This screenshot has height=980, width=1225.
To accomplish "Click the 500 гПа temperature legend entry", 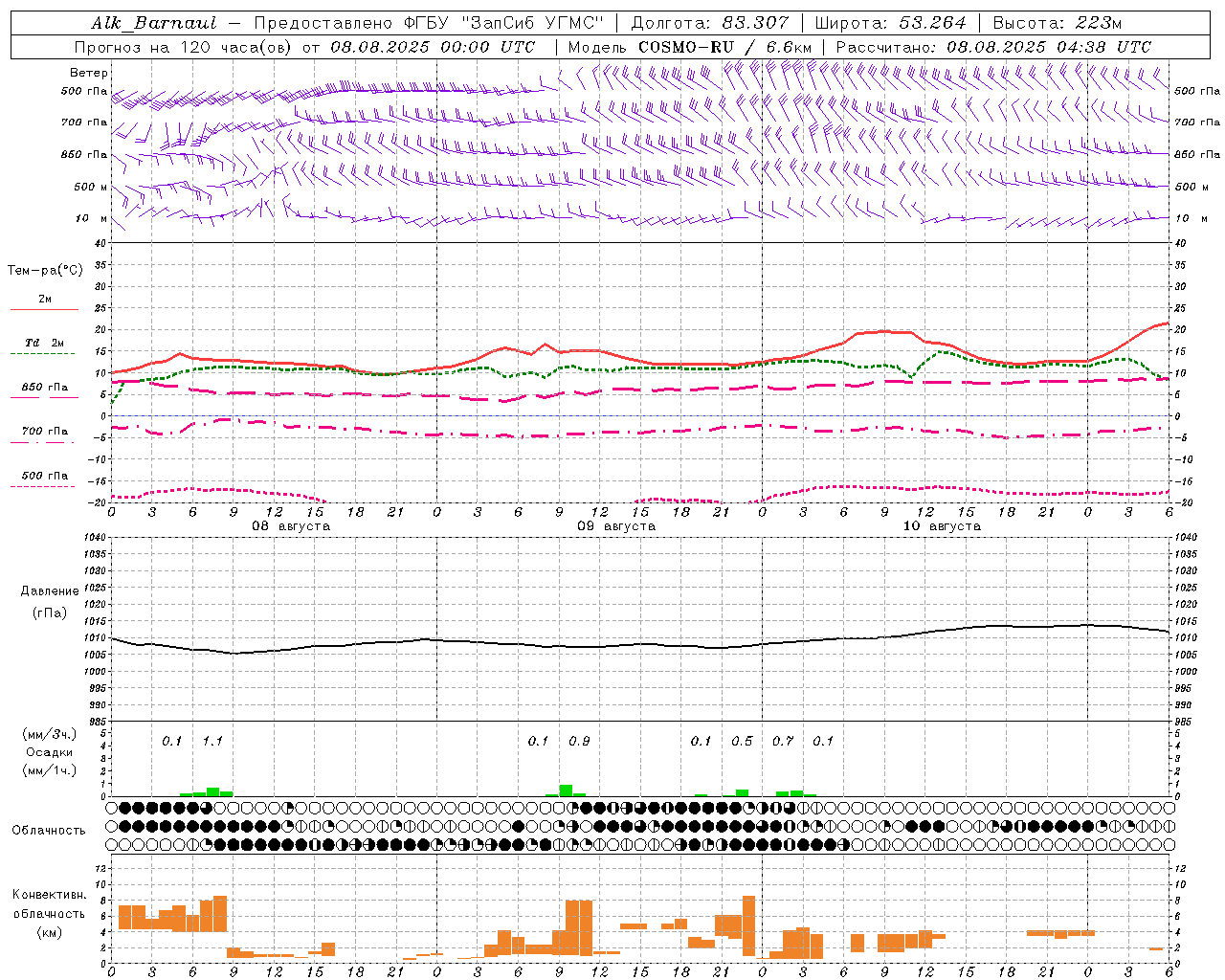I will (45, 476).
